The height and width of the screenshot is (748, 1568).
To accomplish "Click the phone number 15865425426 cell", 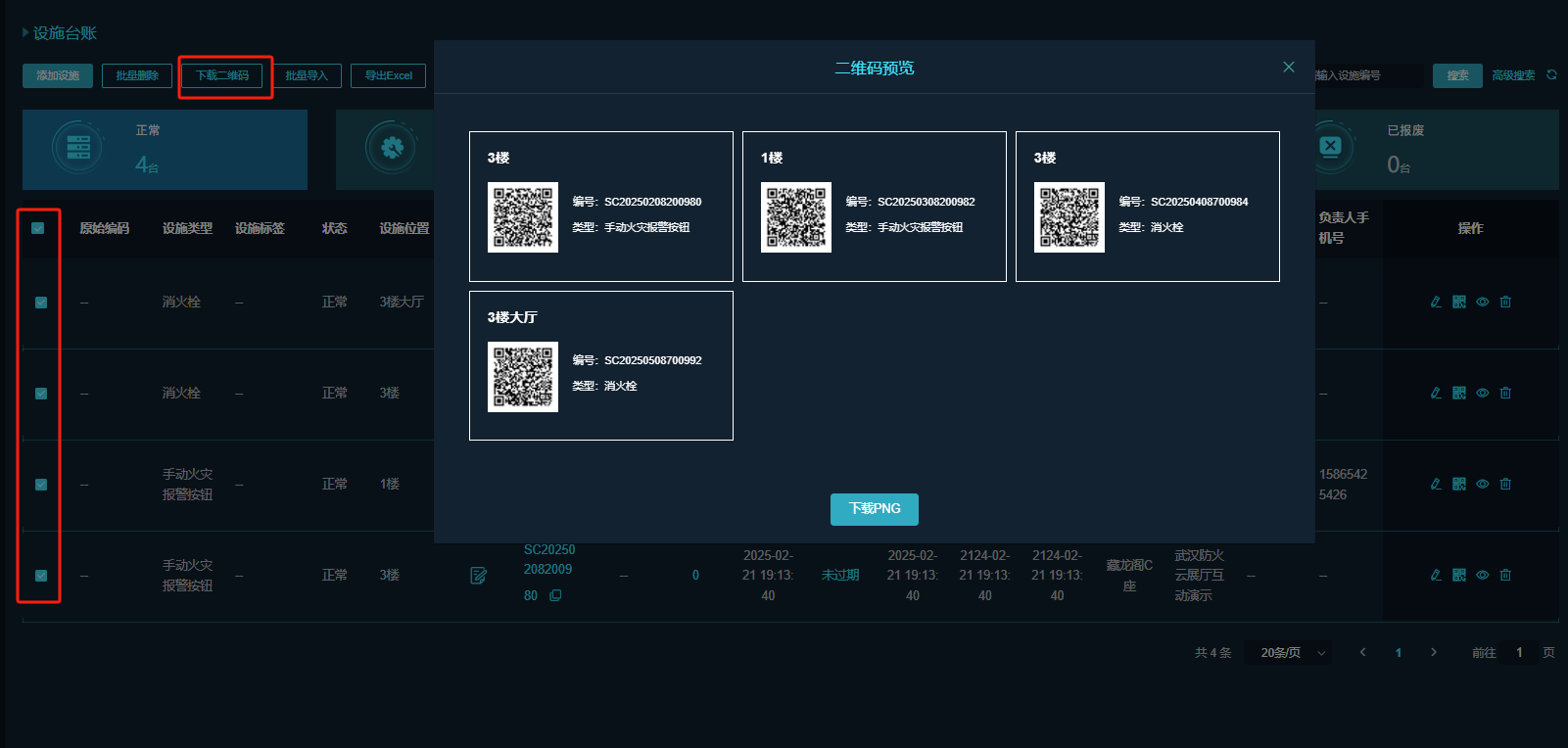I will coord(1343,484).
